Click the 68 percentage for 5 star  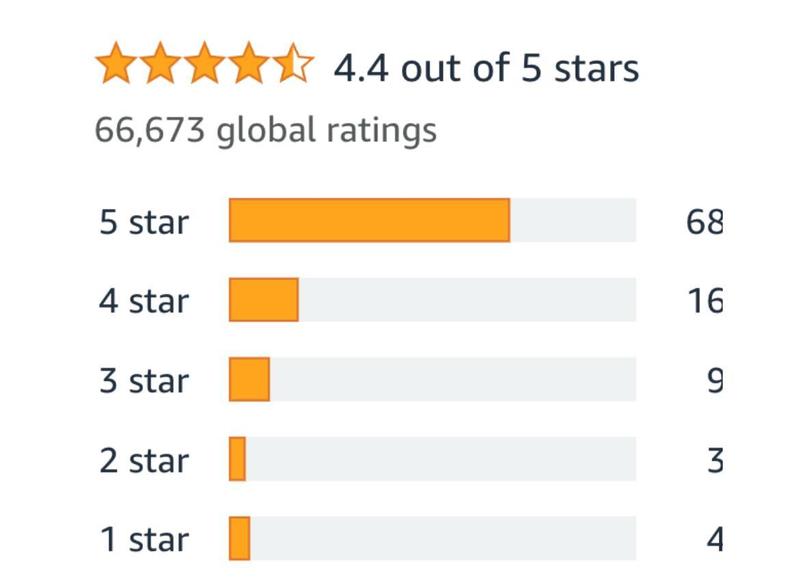tap(705, 222)
